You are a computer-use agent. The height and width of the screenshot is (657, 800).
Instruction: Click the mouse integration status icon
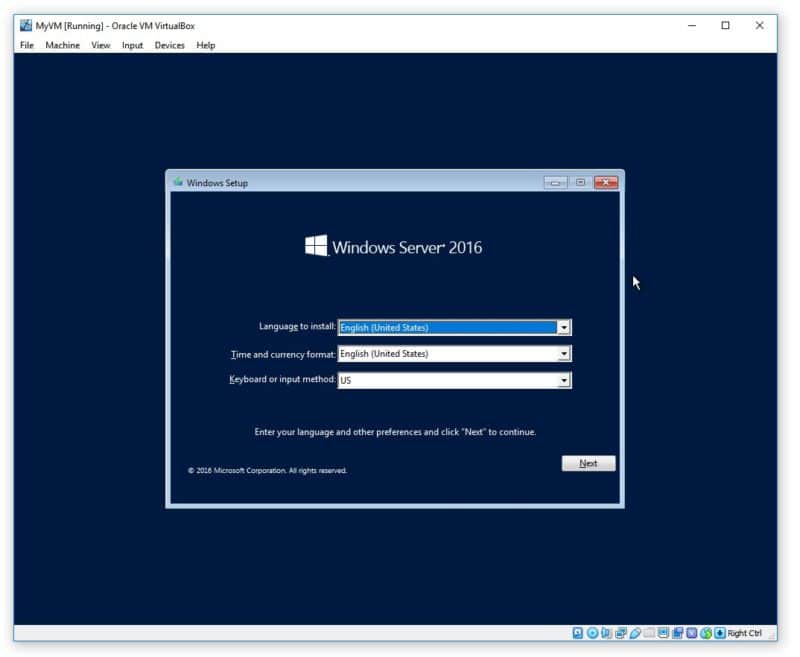706,633
